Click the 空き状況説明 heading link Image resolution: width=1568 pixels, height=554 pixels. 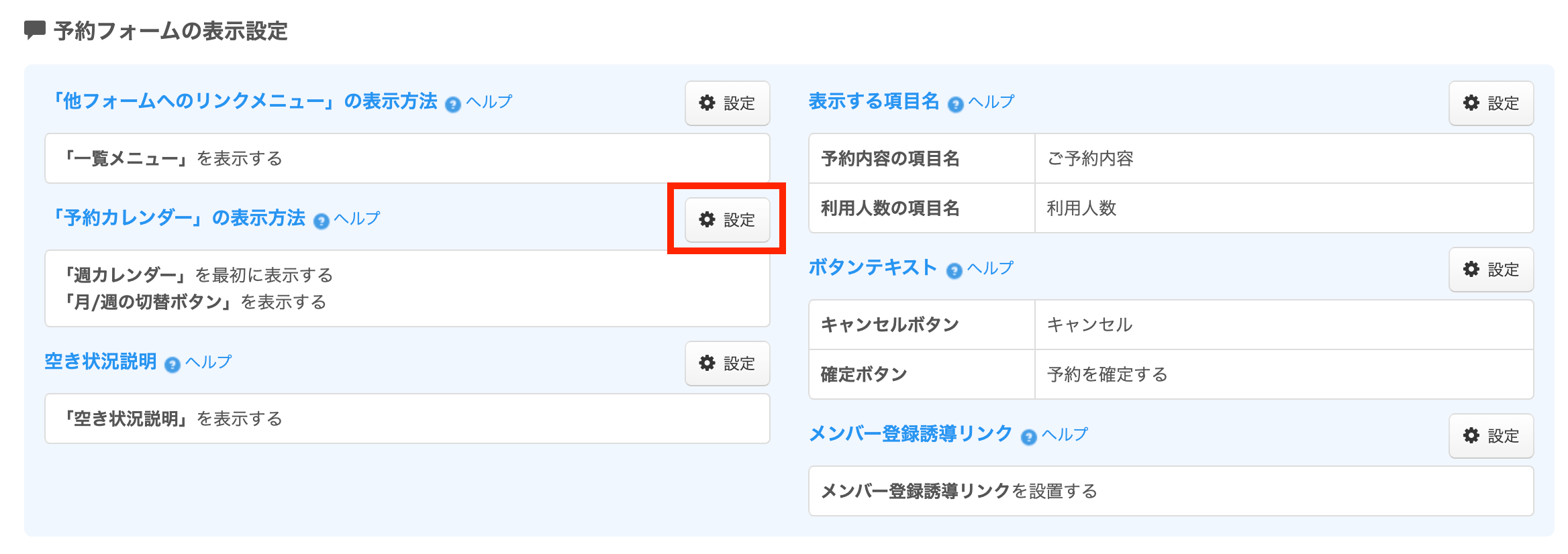101,362
